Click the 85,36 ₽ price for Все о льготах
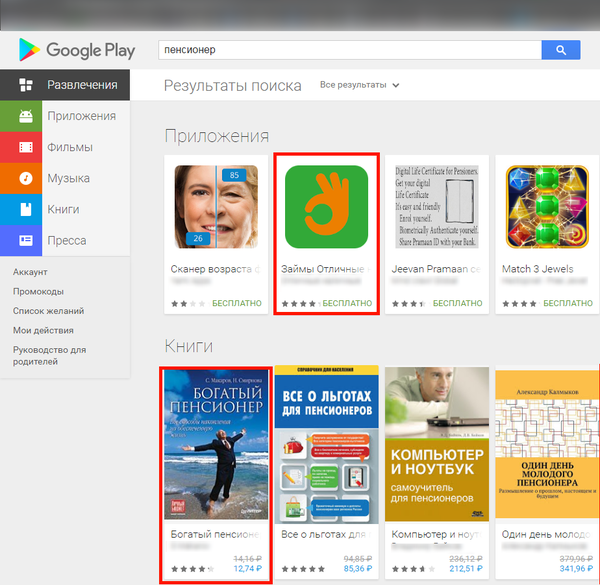Viewport: 600px width, 585px height. (358, 570)
